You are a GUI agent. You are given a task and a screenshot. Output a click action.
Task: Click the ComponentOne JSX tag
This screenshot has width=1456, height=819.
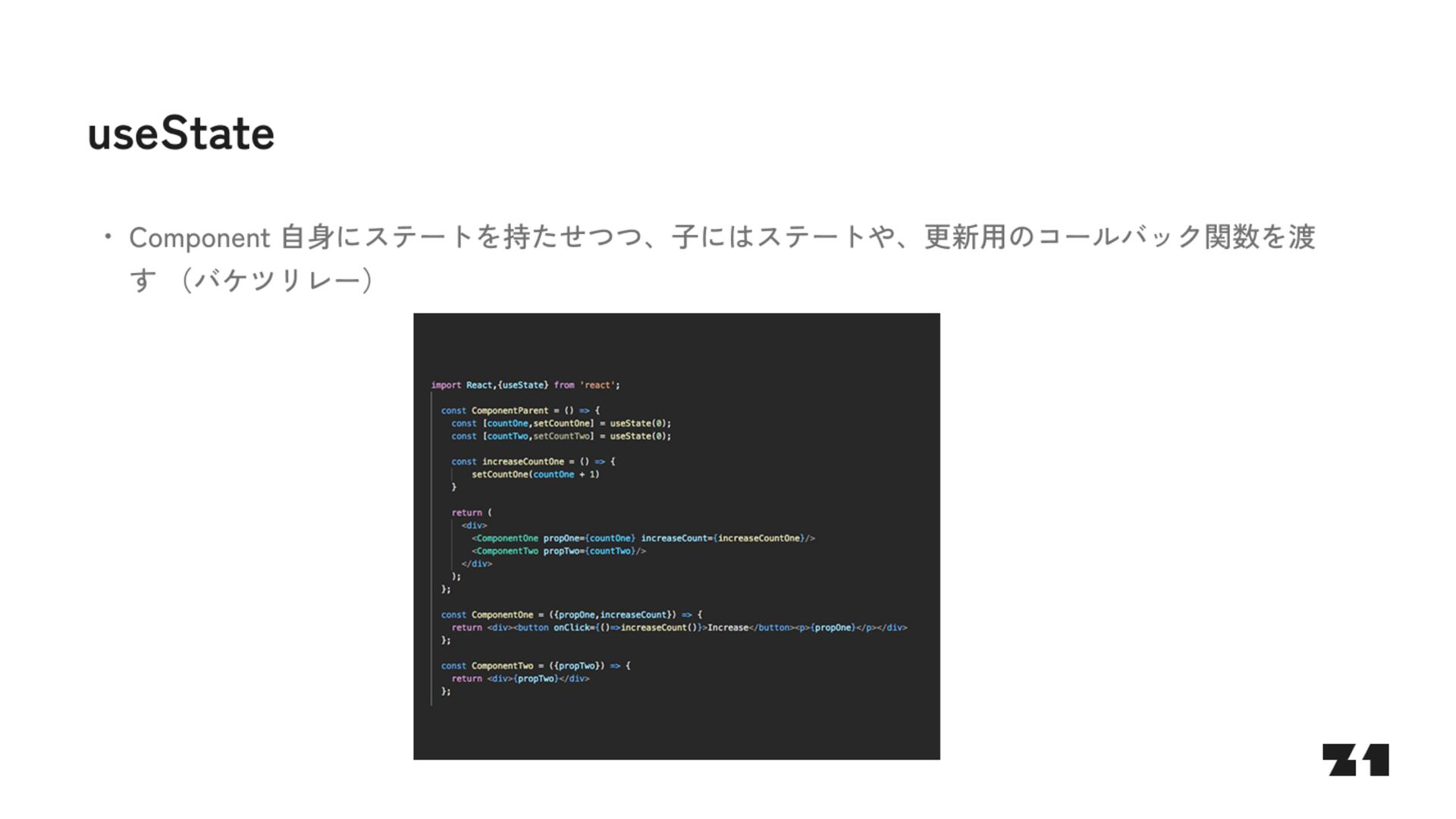[507, 538]
